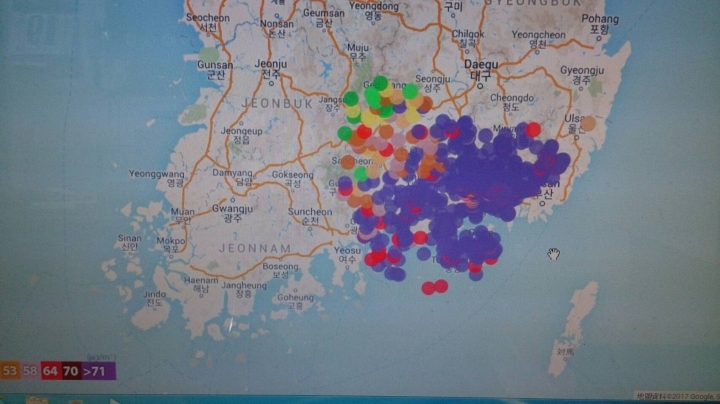Click the Mokpo city label

(170, 245)
